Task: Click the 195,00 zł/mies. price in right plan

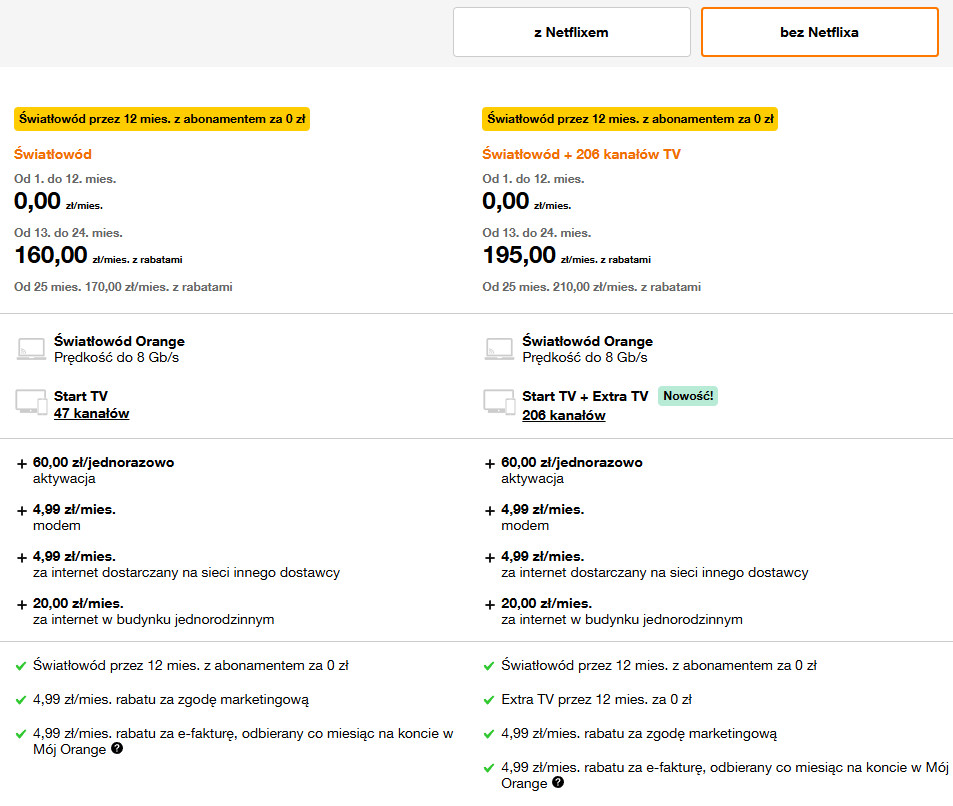Action: click(519, 255)
